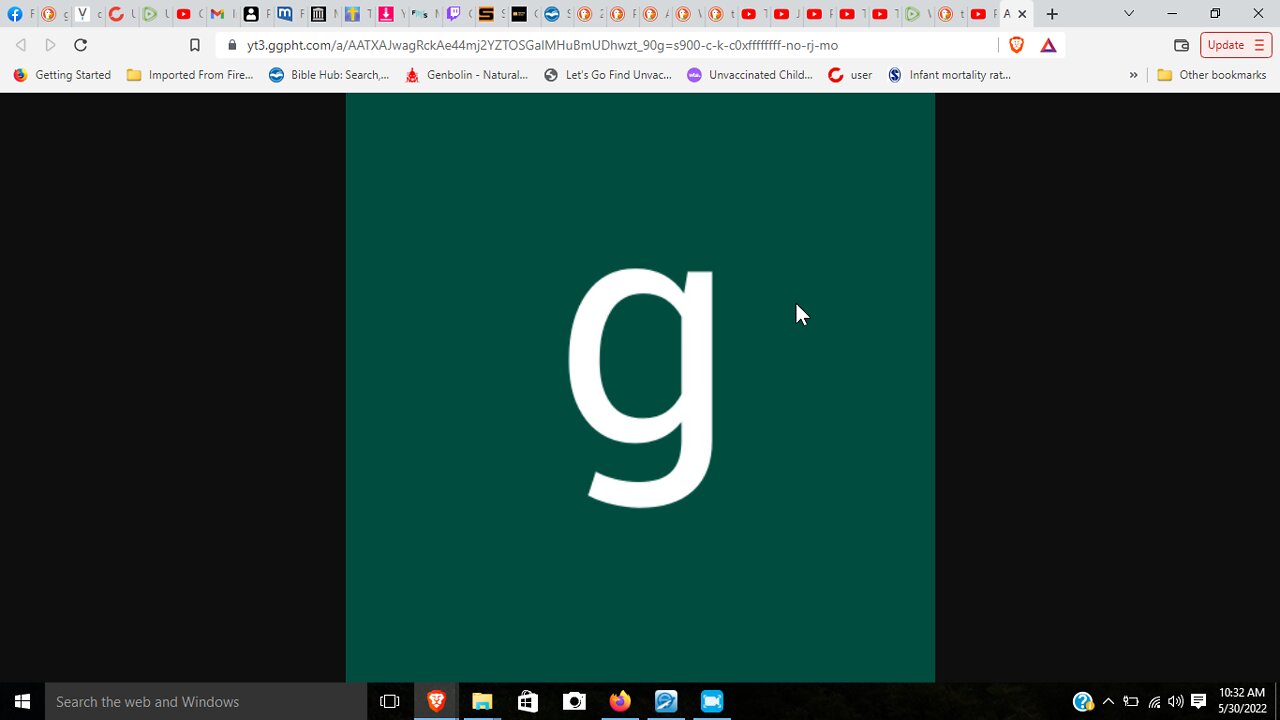Open Other bookmarks folder
This screenshot has height=720, width=1280.
click(x=1212, y=75)
